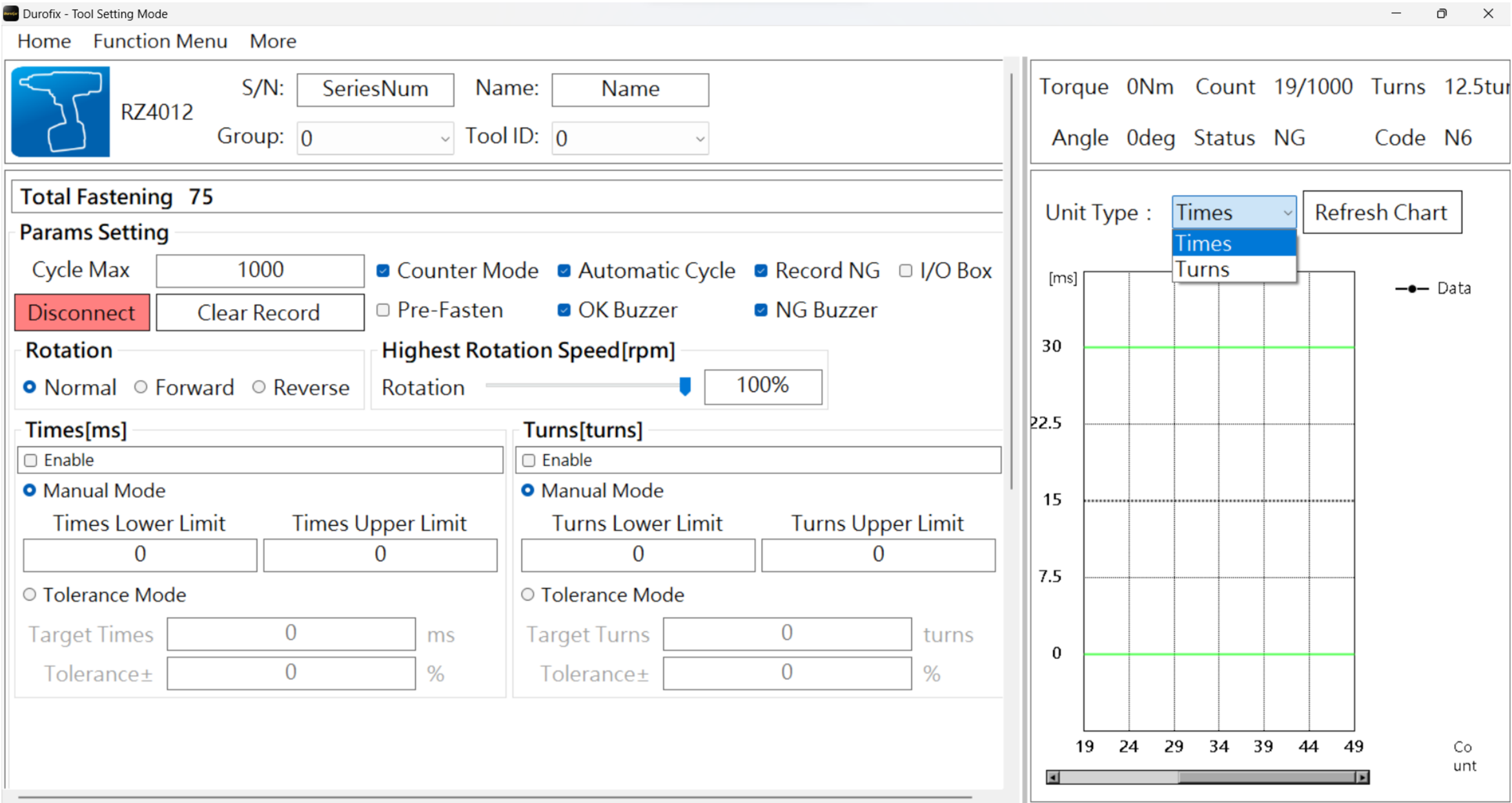This screenshot has height=803, width=1512.
Task: Click the Rotation speed slider handle
Action: [685, 386]
